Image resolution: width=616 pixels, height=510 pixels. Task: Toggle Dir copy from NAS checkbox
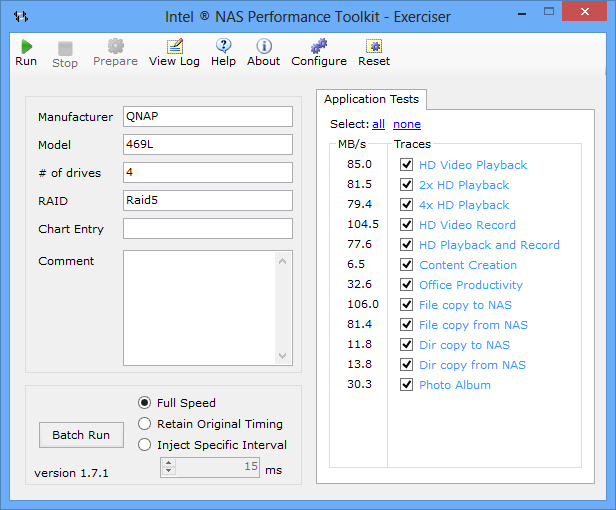coord(406,365)
